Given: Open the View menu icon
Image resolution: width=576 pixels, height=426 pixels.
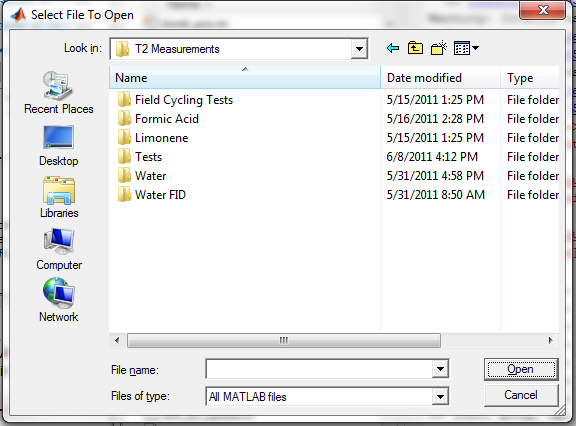Looking at the screenshot, I should click(x=466, y=48).
